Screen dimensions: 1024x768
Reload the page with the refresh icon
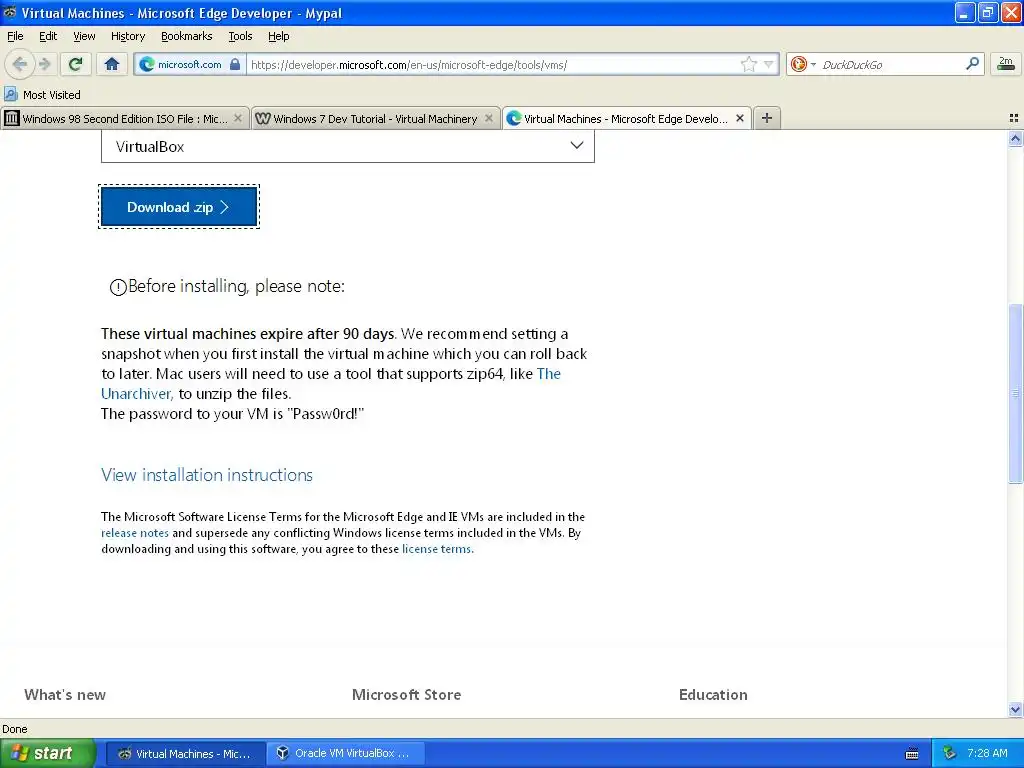pos(75,64)
